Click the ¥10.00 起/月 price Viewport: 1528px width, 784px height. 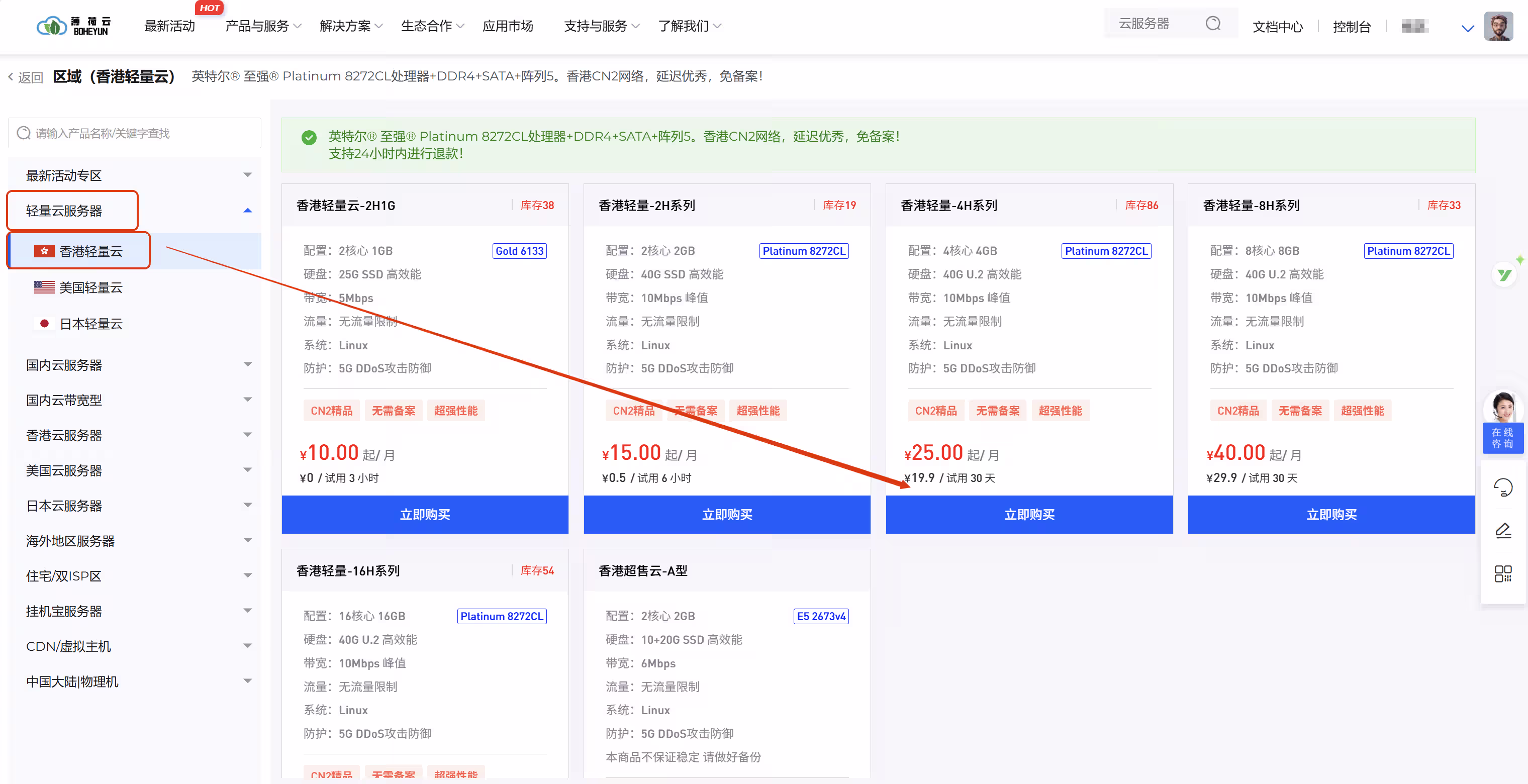(347, 452)
